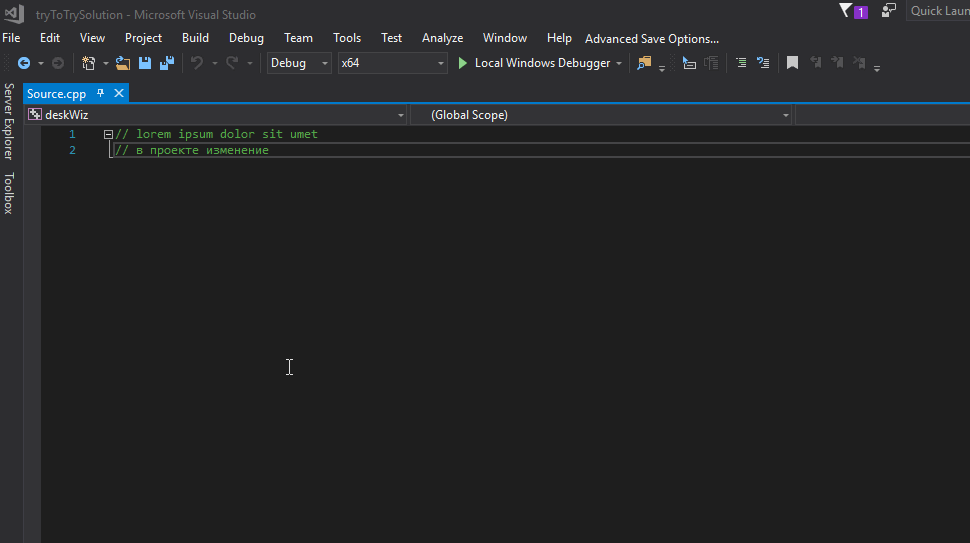
Task: Click the line 2 Russian comment text
Action: [192, 150]
